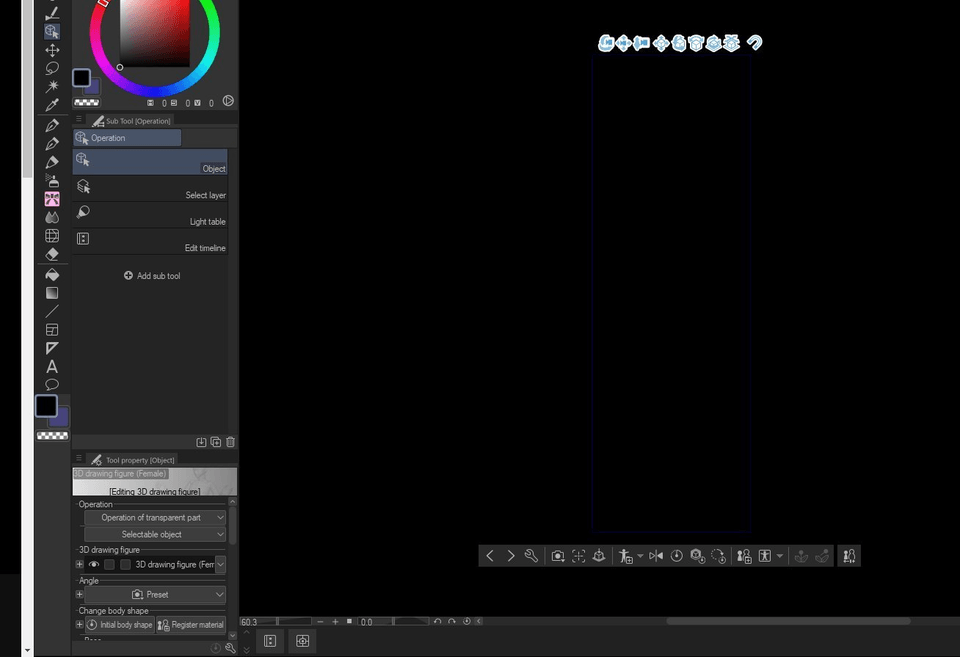Expand the Angle plus section
960x657 pixels.
point(80,595)
